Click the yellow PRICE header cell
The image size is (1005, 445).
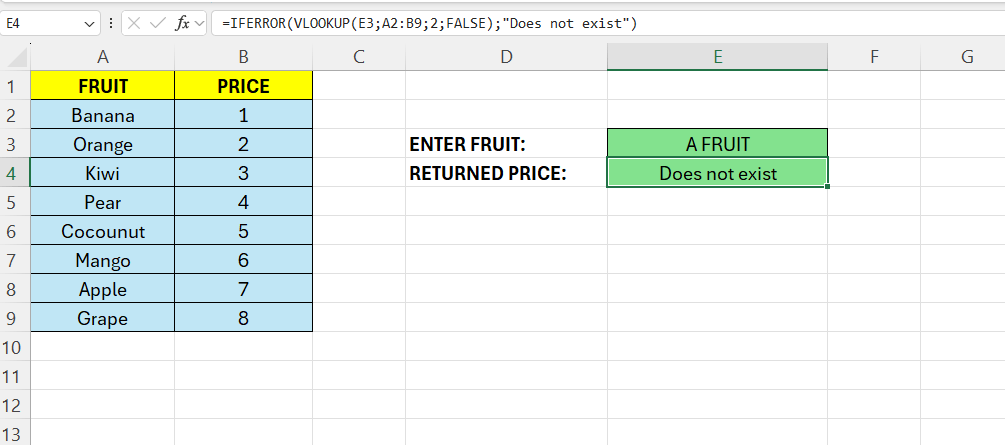coord(243,86)
